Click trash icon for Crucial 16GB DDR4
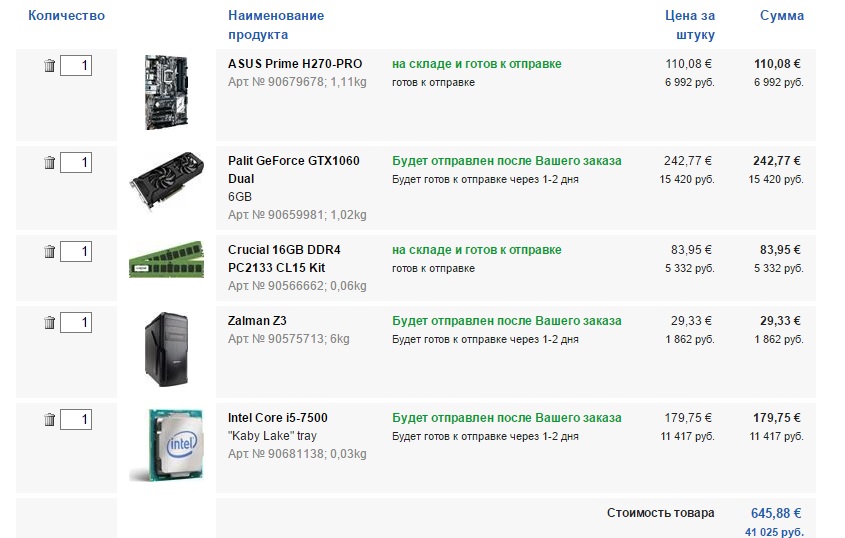This screenshot has width=845, height=538. click(50, 252)
